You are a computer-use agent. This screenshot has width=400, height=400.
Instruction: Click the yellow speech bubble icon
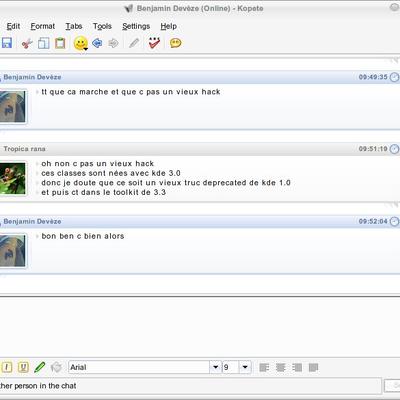(x=176, y=43)
